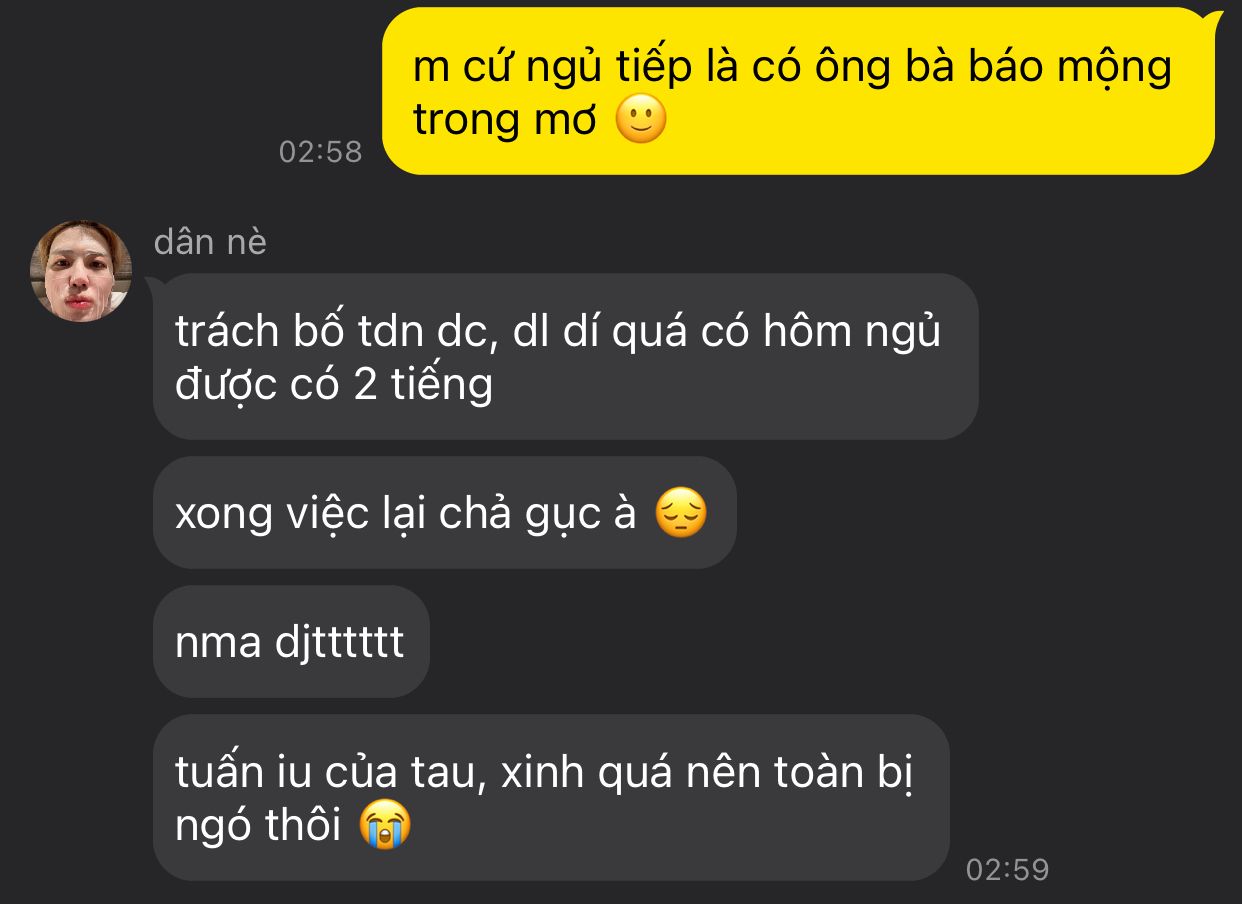The width and height of the screenshot is (1242, 904).
Task: Select the "xong việc lại chả gục à" message
Action: [445, 513]
